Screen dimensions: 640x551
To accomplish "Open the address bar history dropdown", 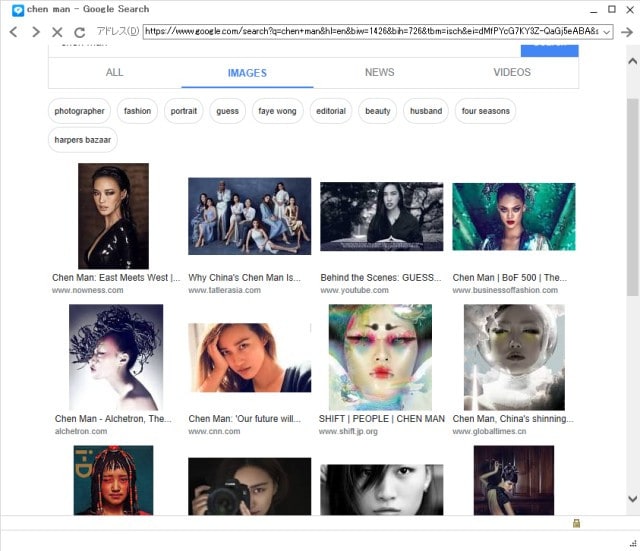I will [x=607, y=32].
